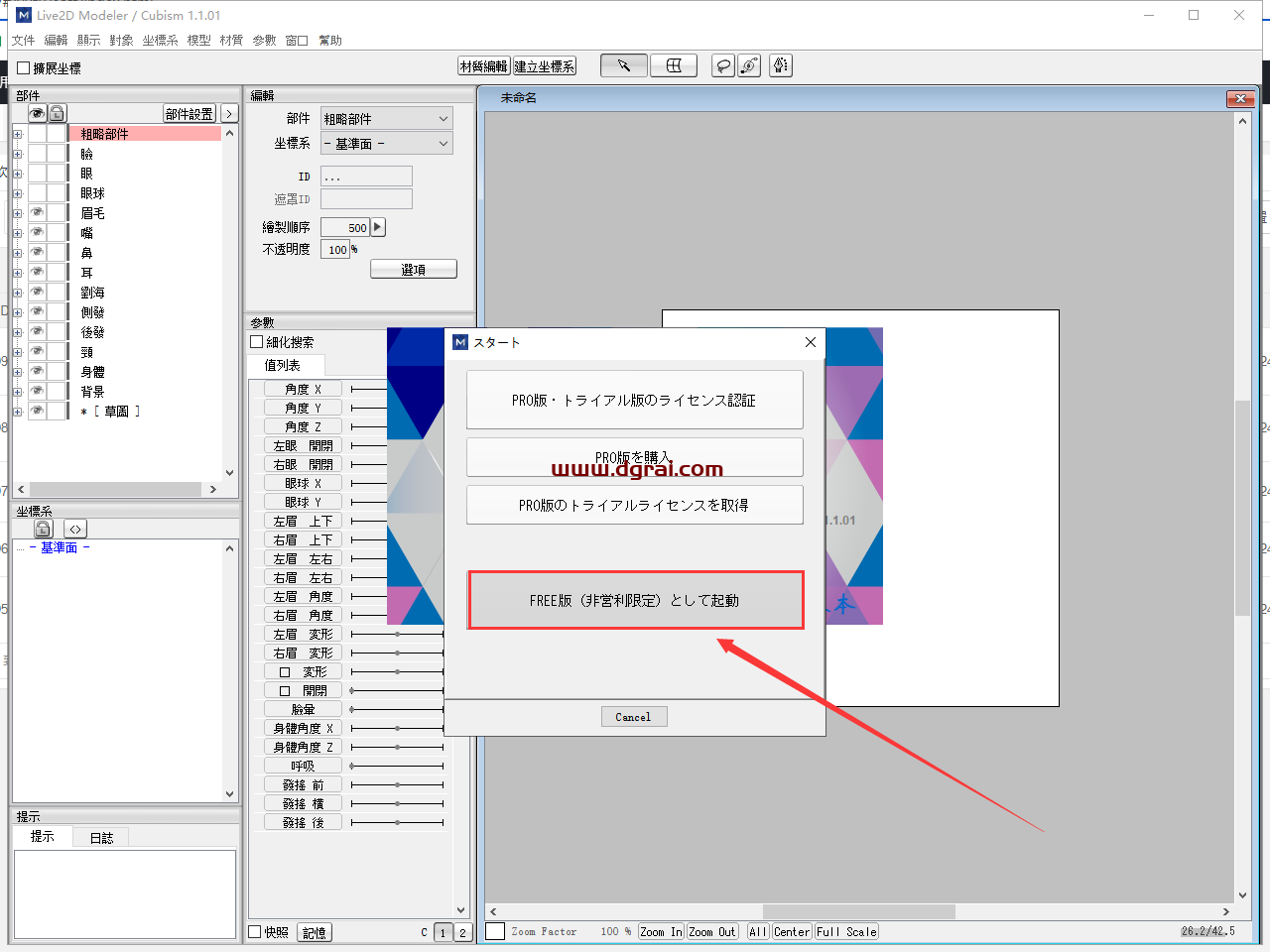
Task: Toggle the 擴展坐標 checkbox
Action: [24, 68]
